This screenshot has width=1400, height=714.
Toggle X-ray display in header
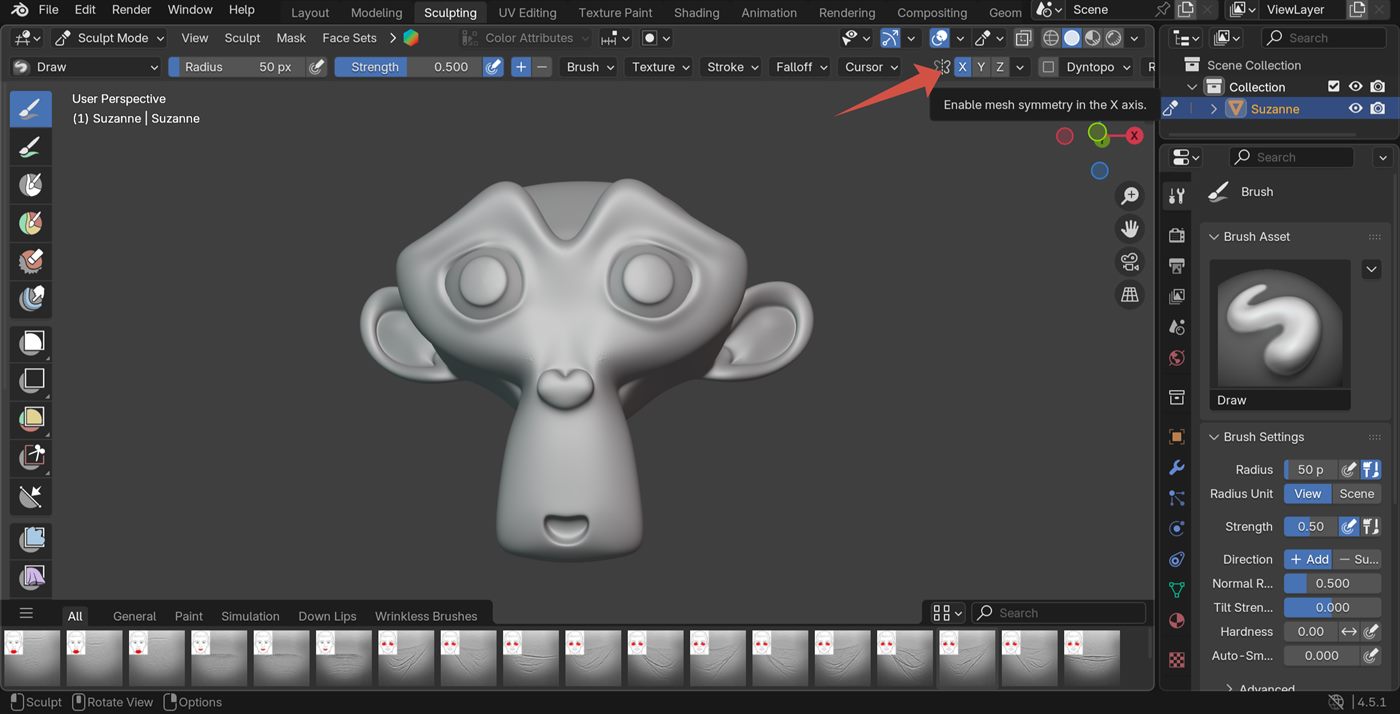coord(1023,38)
